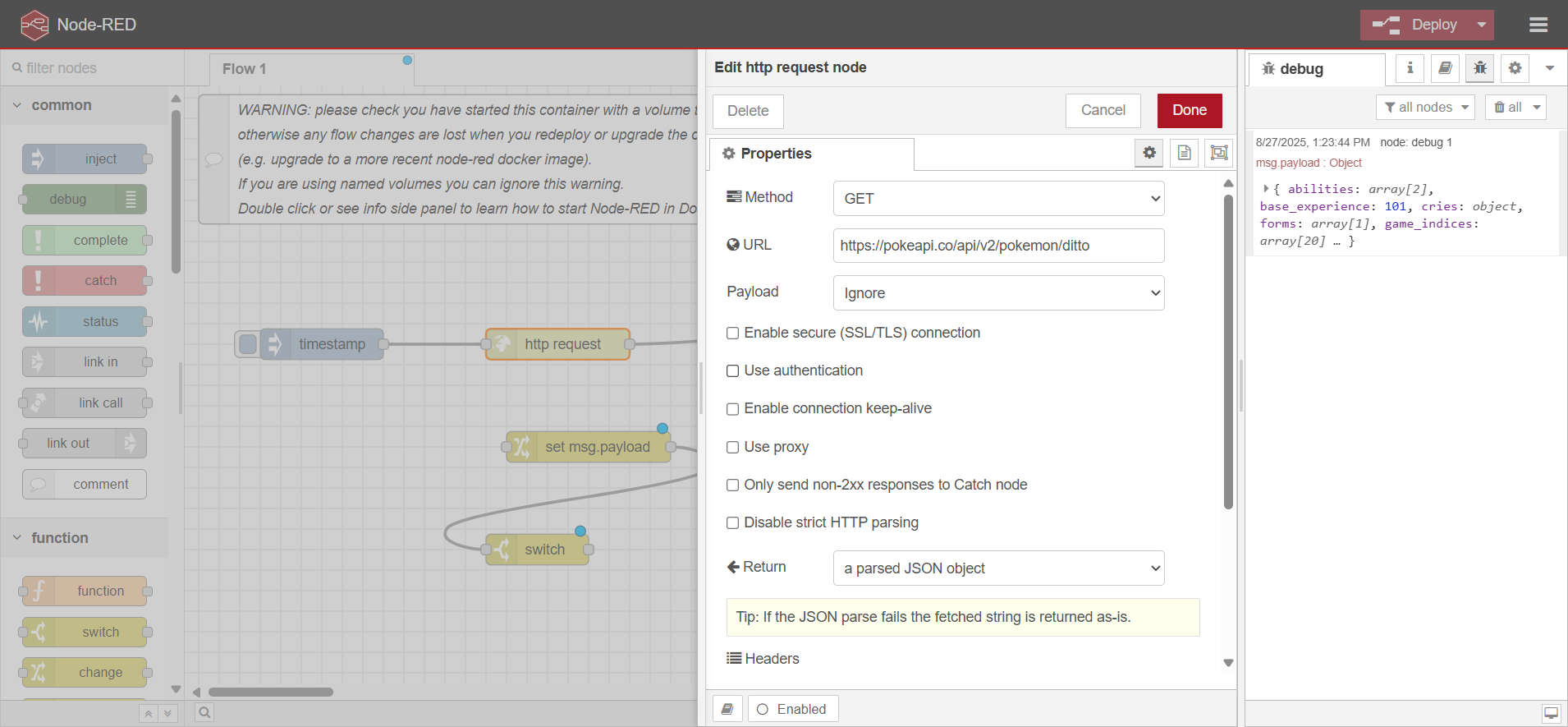The height and width of the screenshot is (727, 1568).
Task: Open the Payload dropdown showing Ignore
Action: click(998, 292)
